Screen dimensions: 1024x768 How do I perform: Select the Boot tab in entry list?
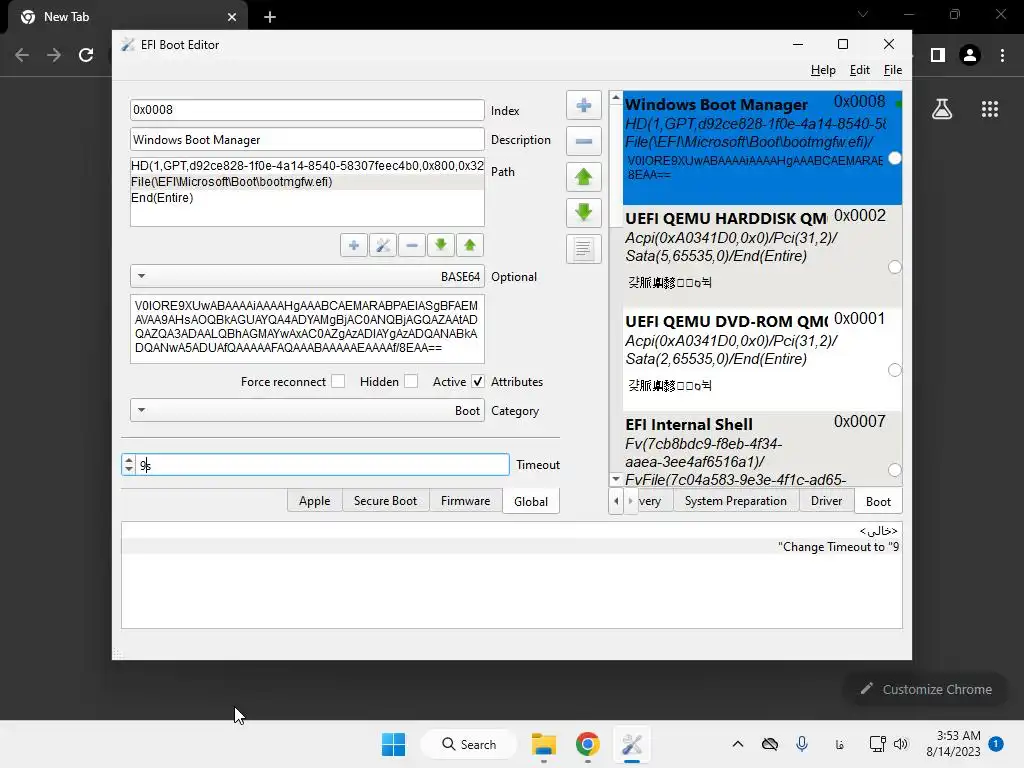878,502
